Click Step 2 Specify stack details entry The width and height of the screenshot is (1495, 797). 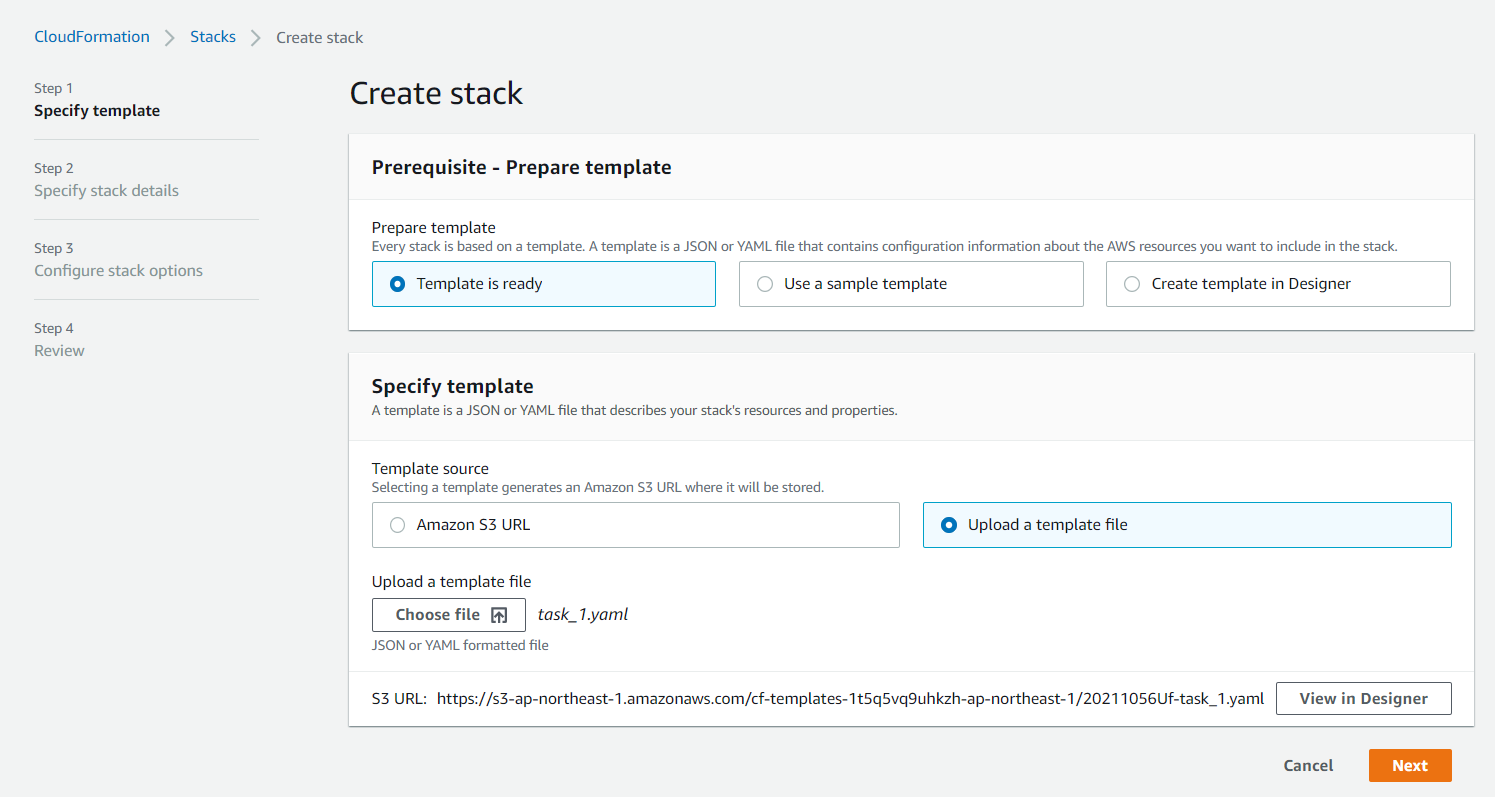click(106, 180)
